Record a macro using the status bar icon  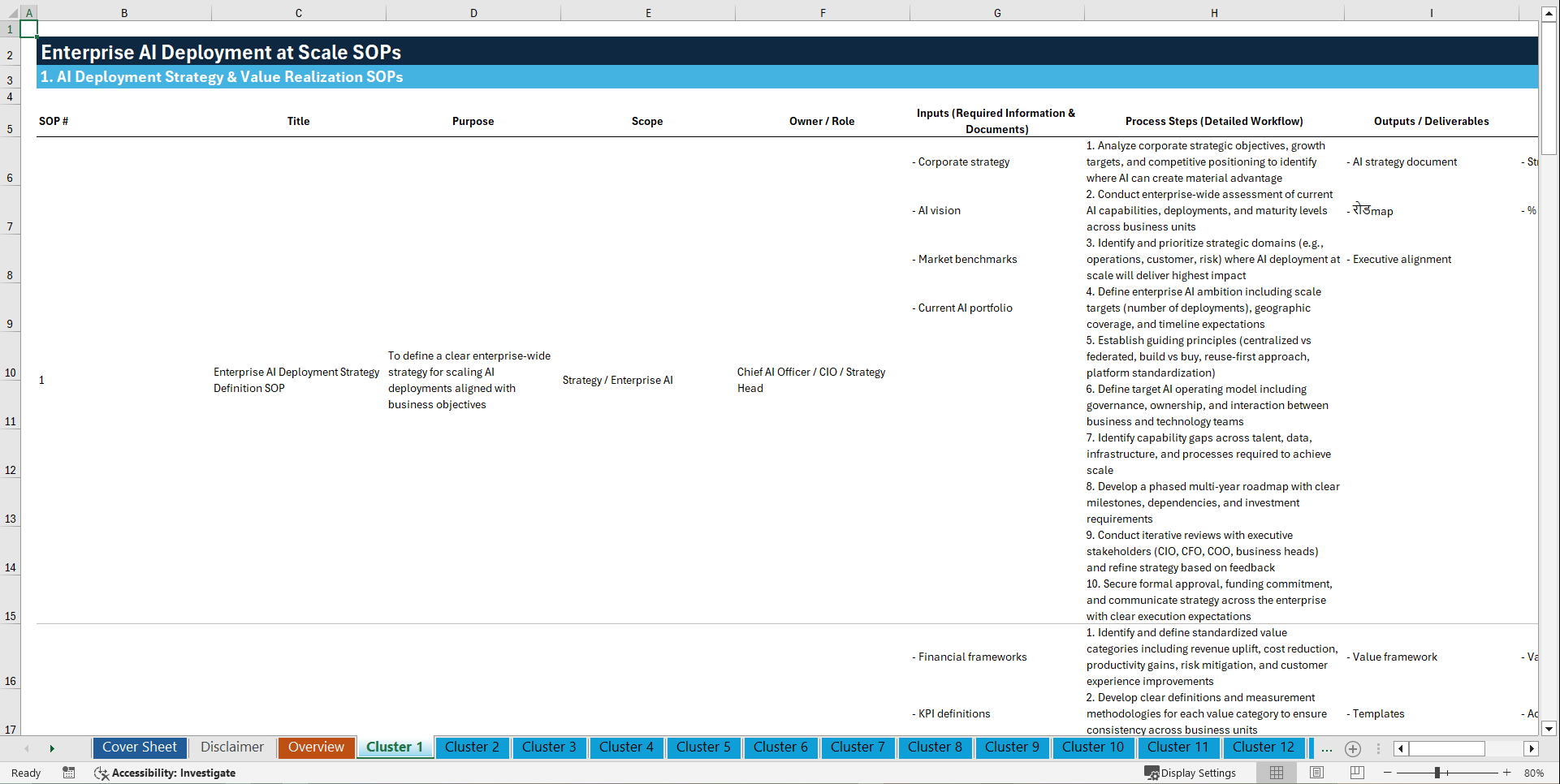point(69,773)
